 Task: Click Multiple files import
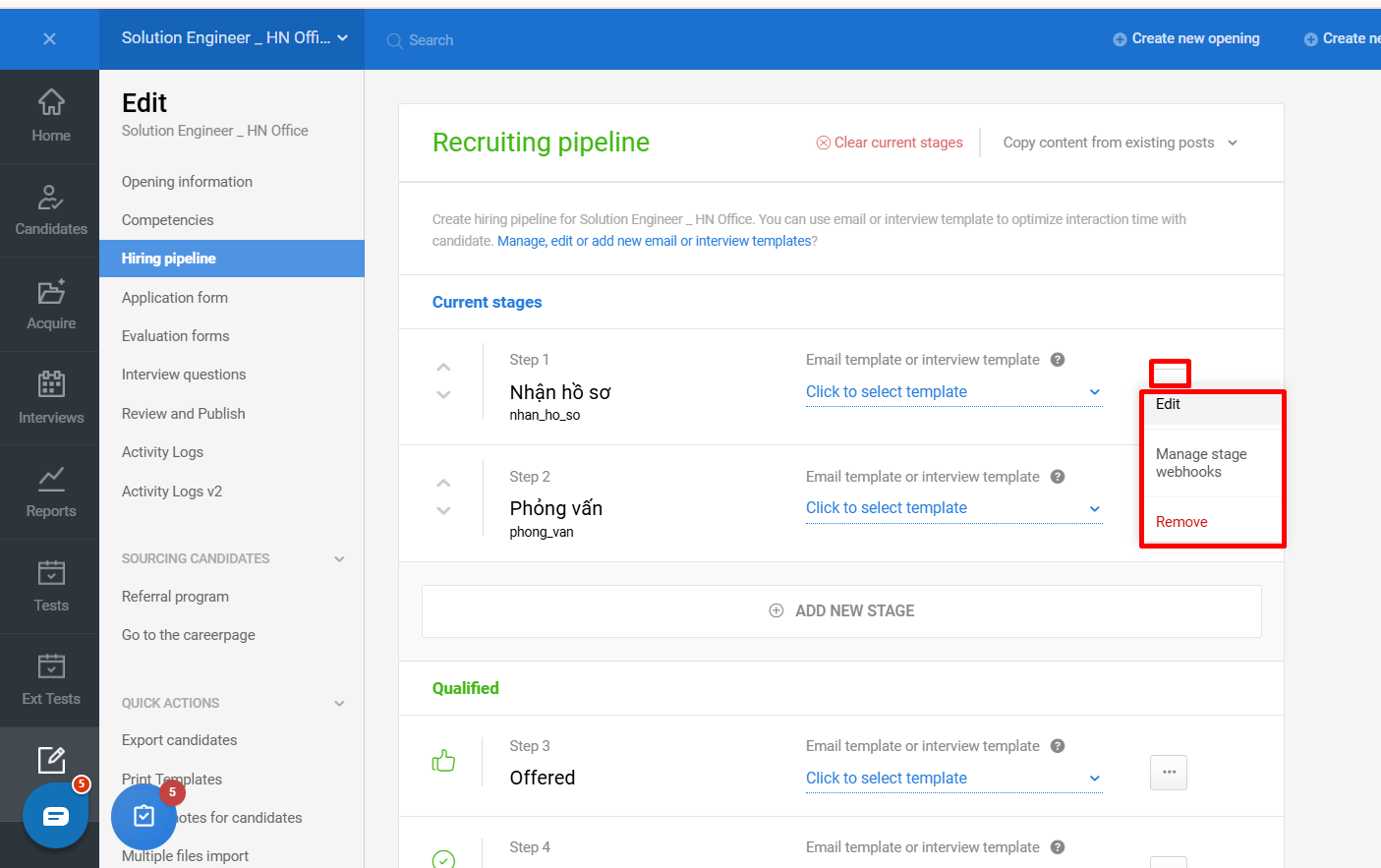point(185,856)
